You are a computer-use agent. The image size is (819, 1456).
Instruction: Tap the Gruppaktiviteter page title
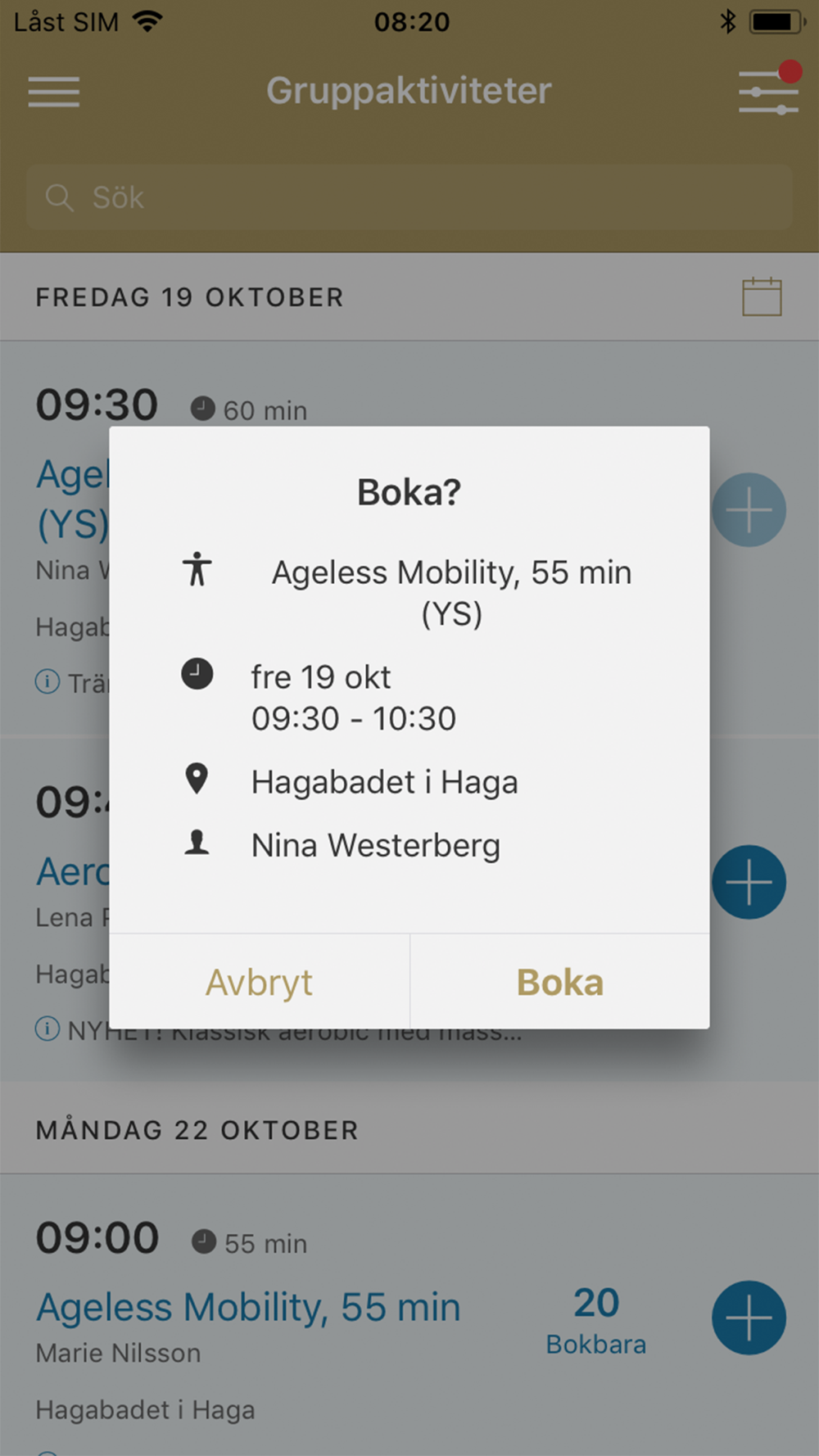tap(409, 91)
